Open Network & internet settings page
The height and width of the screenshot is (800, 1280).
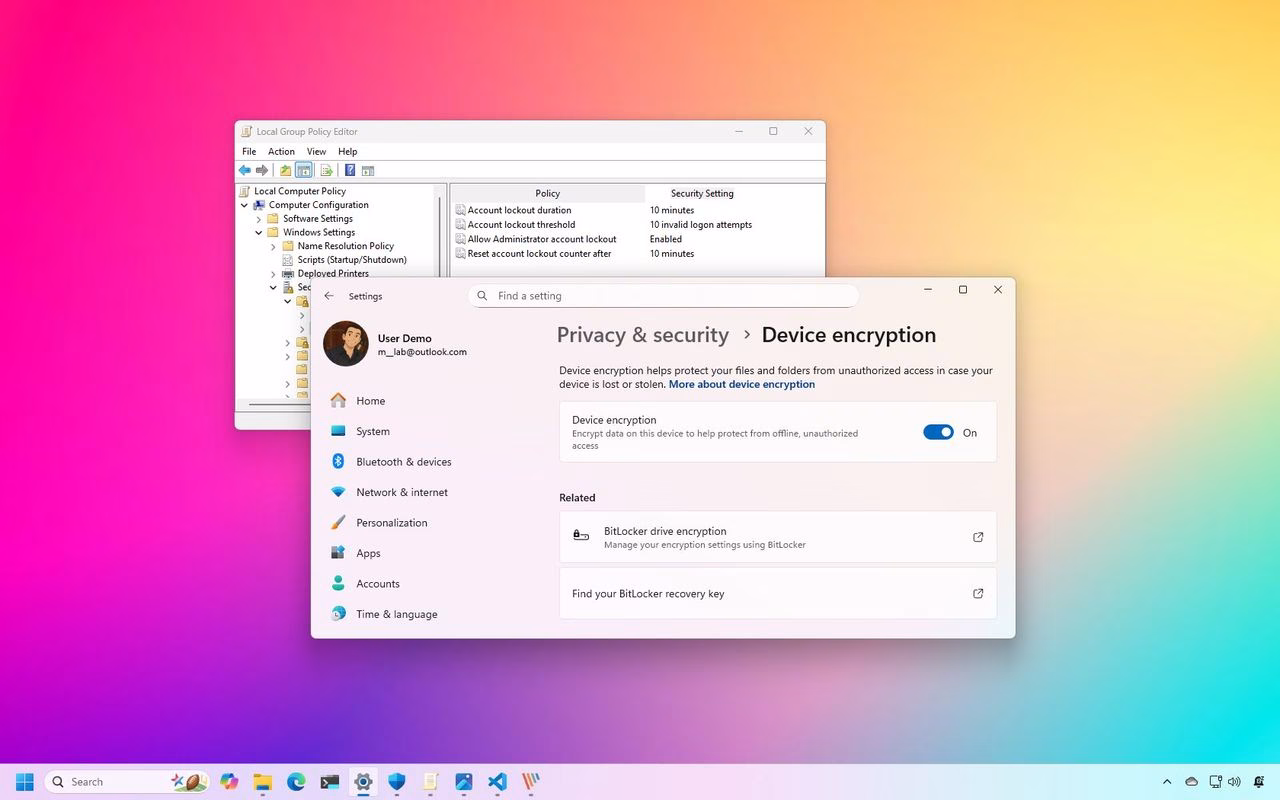[401, 492]
